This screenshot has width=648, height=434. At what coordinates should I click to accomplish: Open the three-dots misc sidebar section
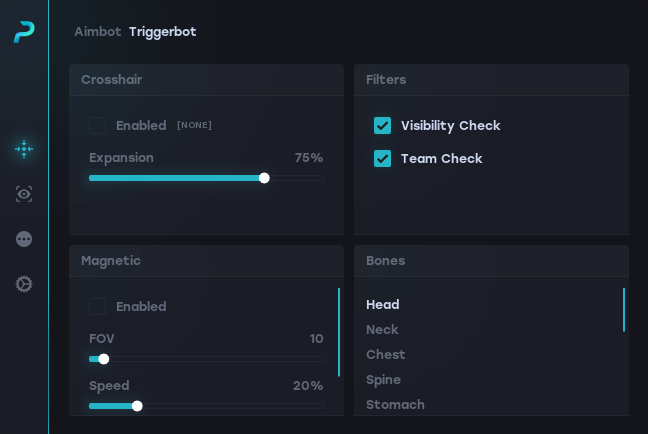(x=24, y=239)
